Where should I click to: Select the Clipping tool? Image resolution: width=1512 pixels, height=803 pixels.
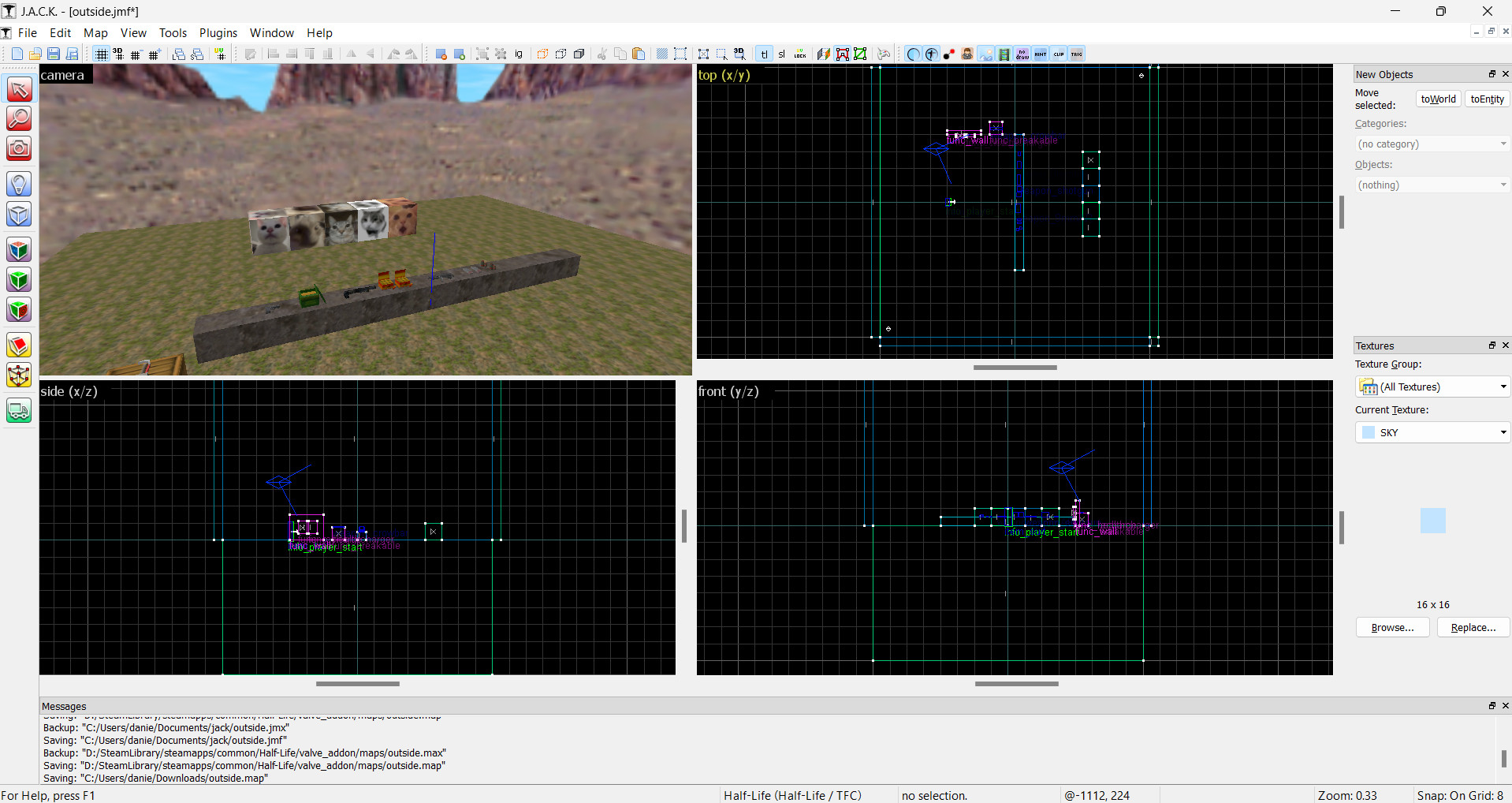[x=18, y=345]
